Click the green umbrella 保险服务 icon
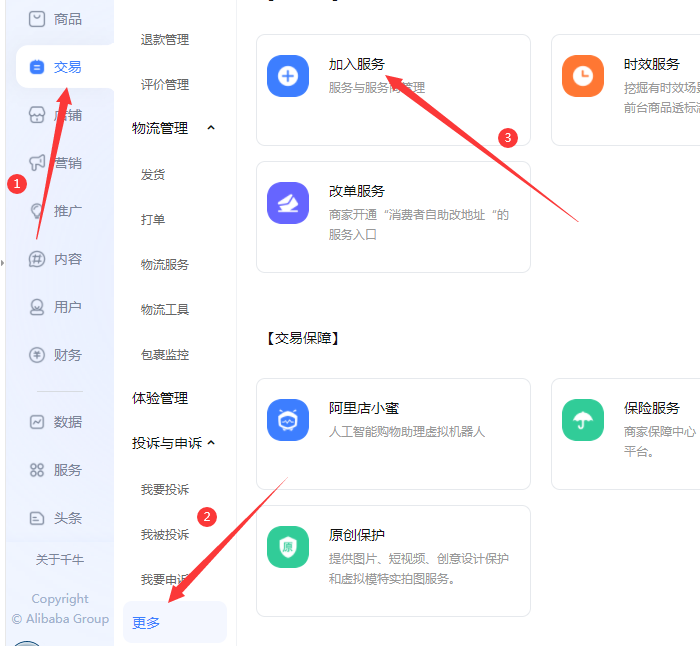Viewport: 700px width, 646px height. [583, 420]
